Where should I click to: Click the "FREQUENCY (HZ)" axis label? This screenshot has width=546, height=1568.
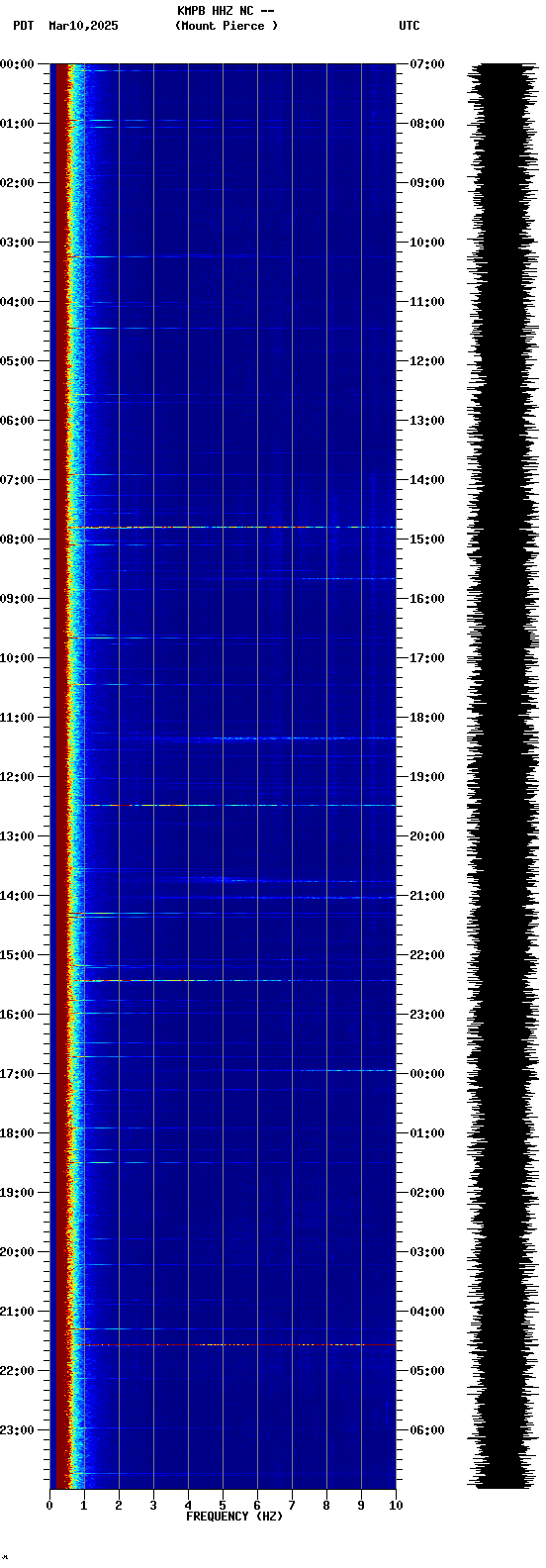pyautogui.click(x=234, y=1517)
